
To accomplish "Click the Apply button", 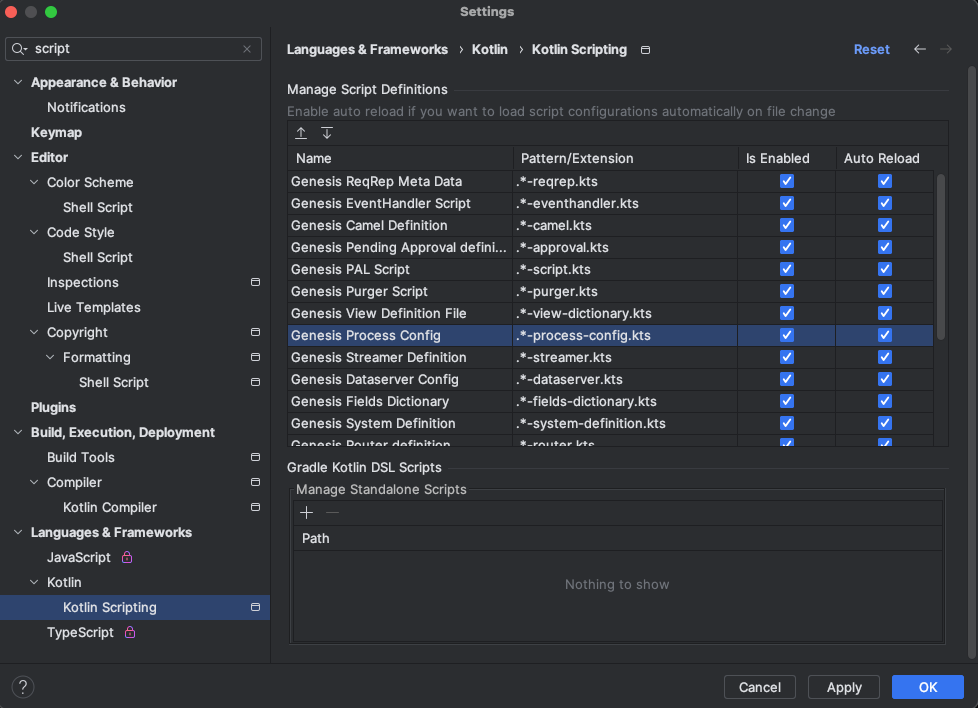I will (843, 687).
